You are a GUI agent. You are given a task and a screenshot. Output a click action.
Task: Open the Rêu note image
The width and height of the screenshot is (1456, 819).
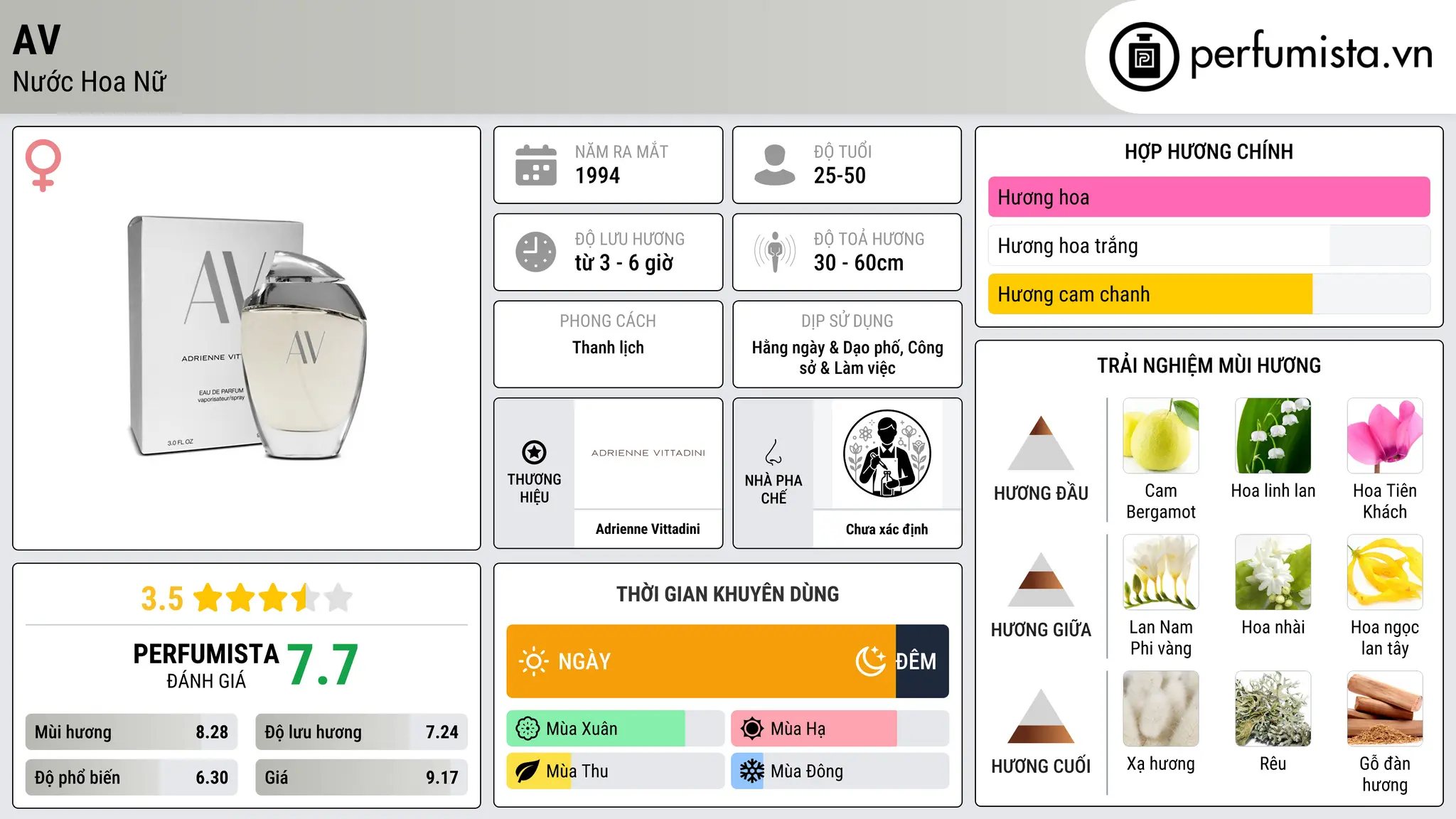click(x=1273, y=709)
